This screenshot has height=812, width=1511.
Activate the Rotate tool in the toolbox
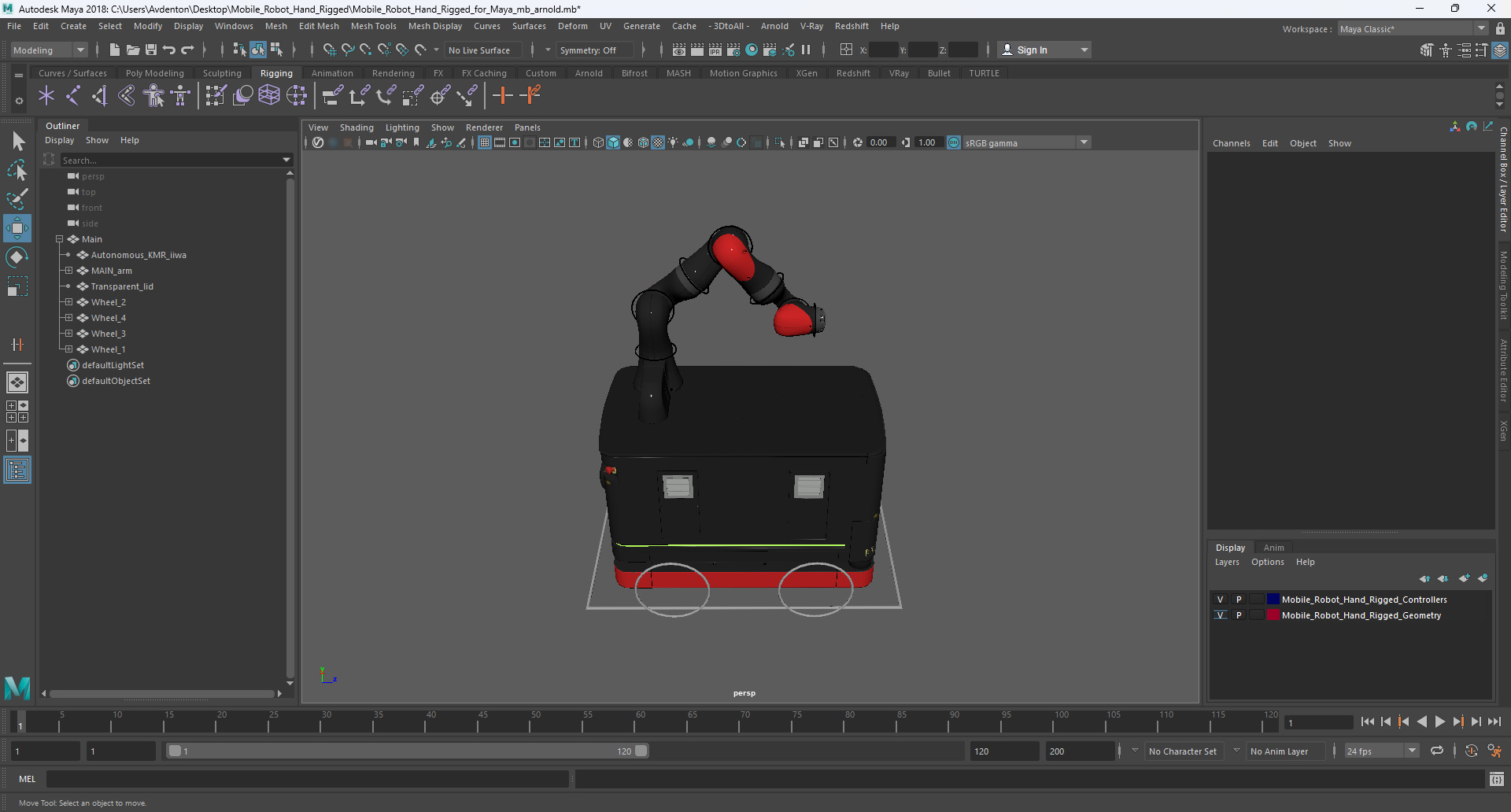17,257
